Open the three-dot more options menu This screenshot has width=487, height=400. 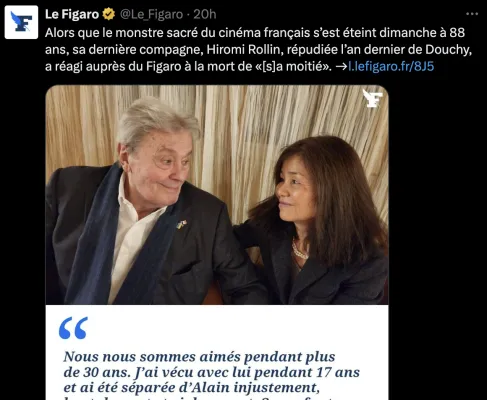[472, 14]
